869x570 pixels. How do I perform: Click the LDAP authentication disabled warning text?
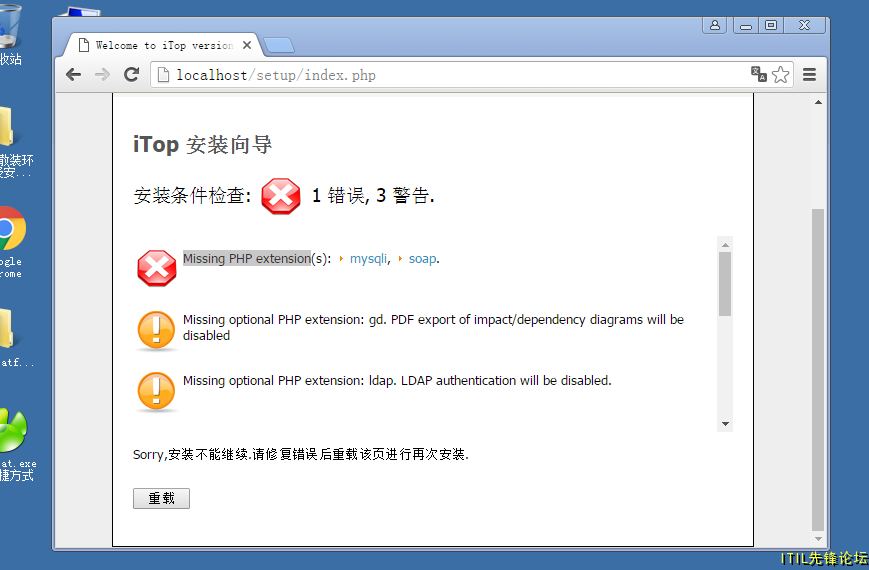point(397,381)
